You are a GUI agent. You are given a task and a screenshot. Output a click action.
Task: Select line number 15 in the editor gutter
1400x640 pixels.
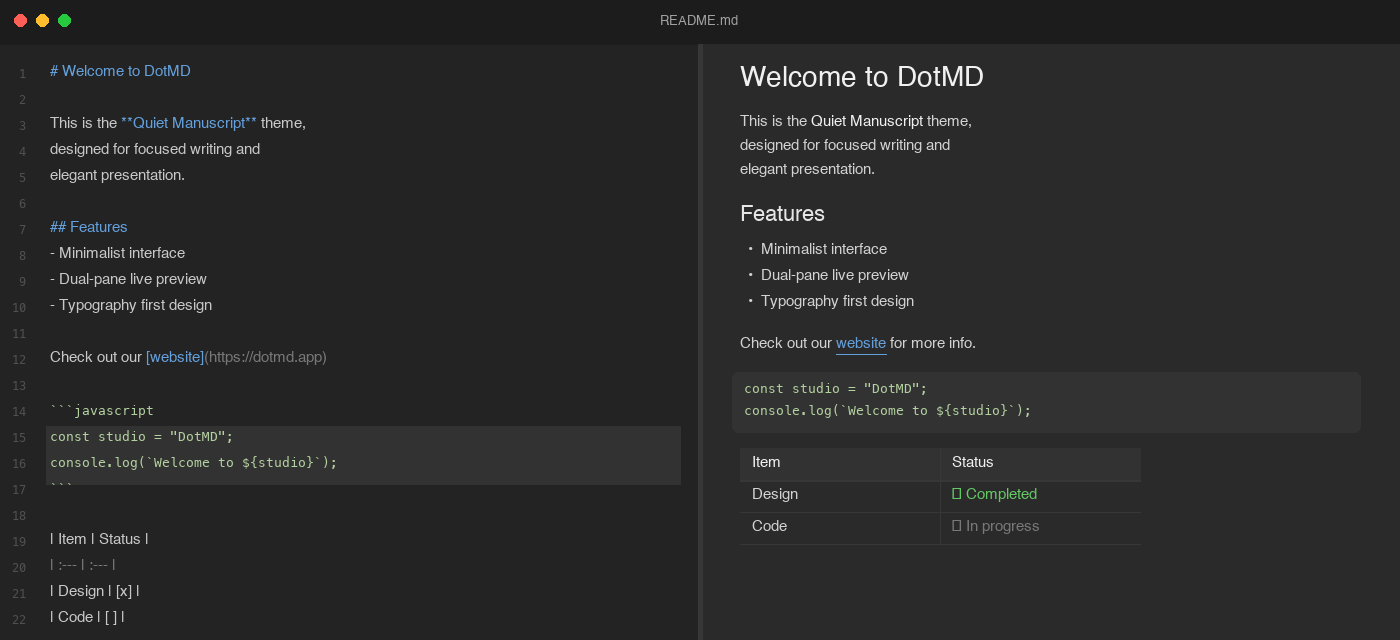click(18, 436)
